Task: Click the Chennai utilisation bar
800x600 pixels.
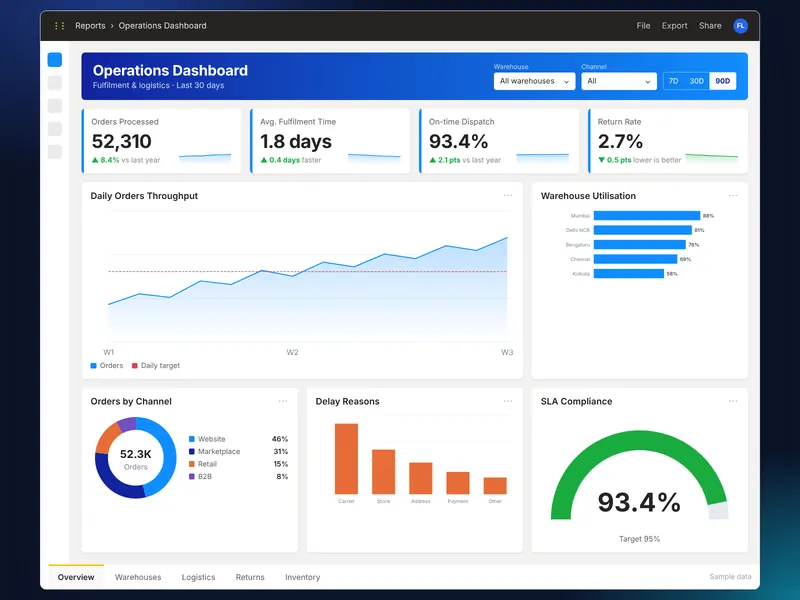Action: [636, 259]
